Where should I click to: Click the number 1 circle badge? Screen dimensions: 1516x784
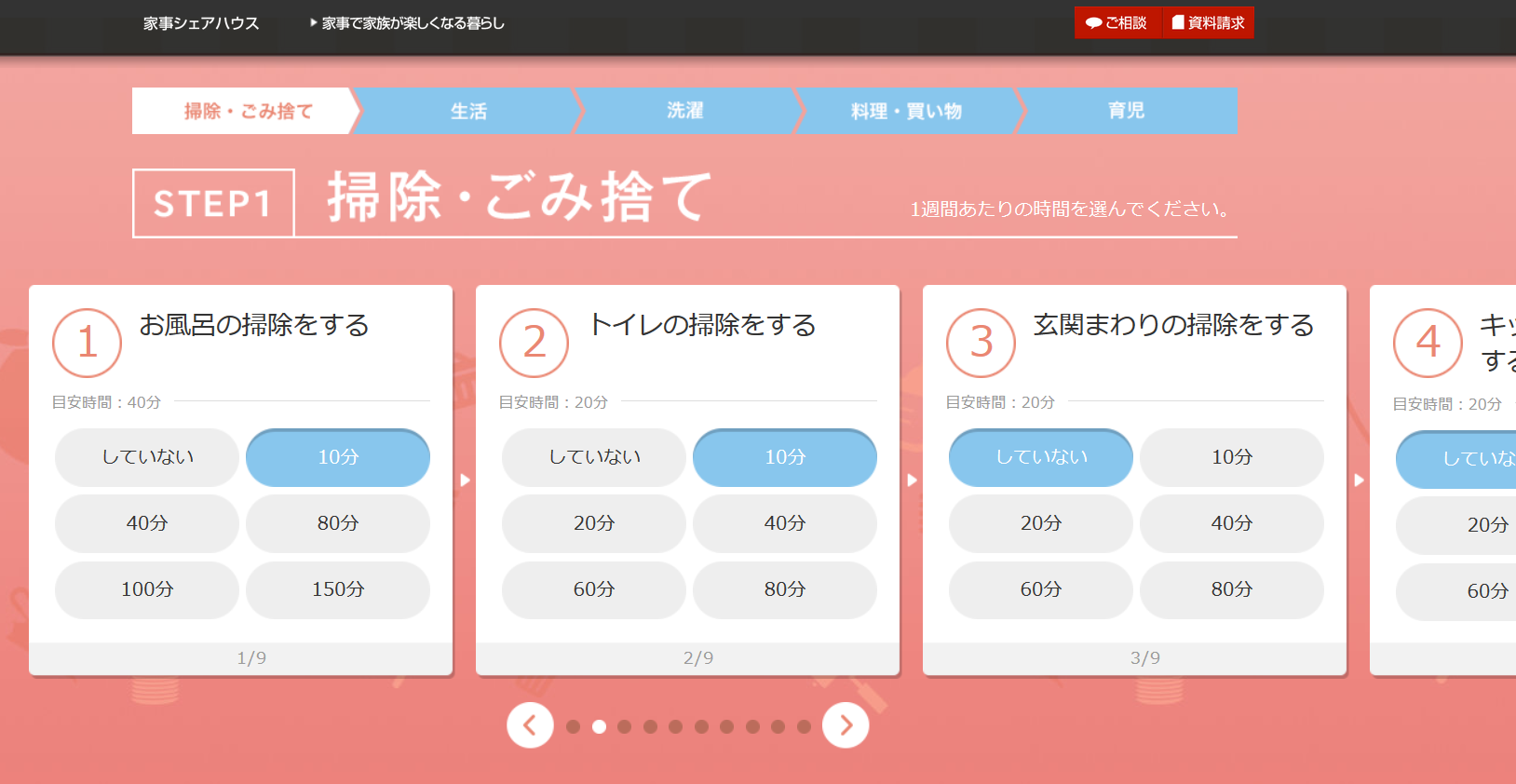coord(88,343)
